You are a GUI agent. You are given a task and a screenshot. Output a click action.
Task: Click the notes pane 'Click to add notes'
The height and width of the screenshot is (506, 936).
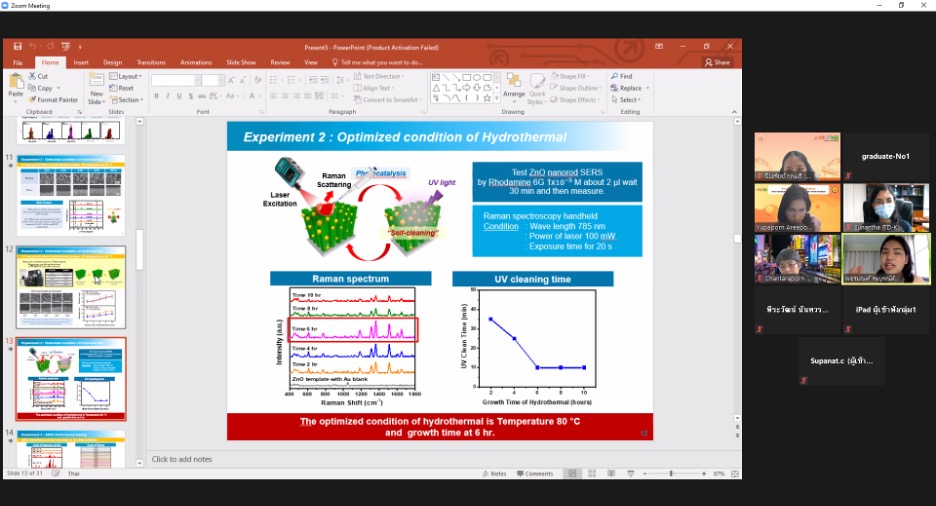pyautogui.click(x=181, y=459)
